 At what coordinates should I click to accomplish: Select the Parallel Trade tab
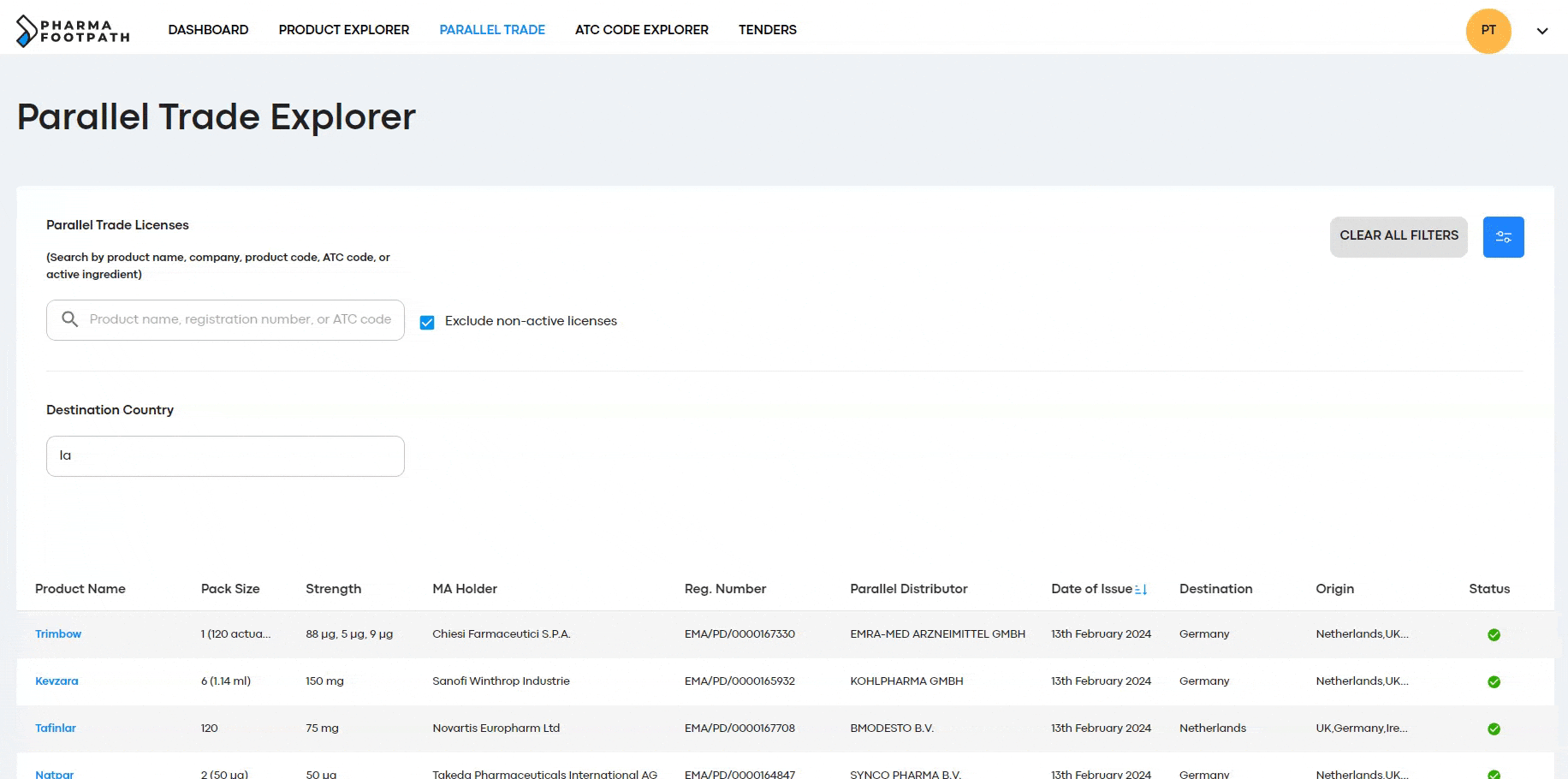coord(492,30)
